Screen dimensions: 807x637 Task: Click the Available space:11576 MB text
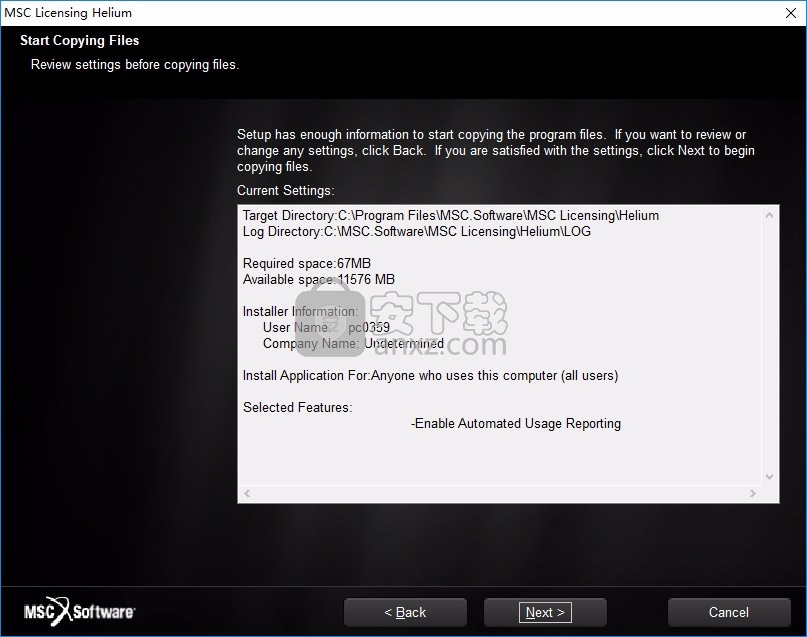[319, 279]
